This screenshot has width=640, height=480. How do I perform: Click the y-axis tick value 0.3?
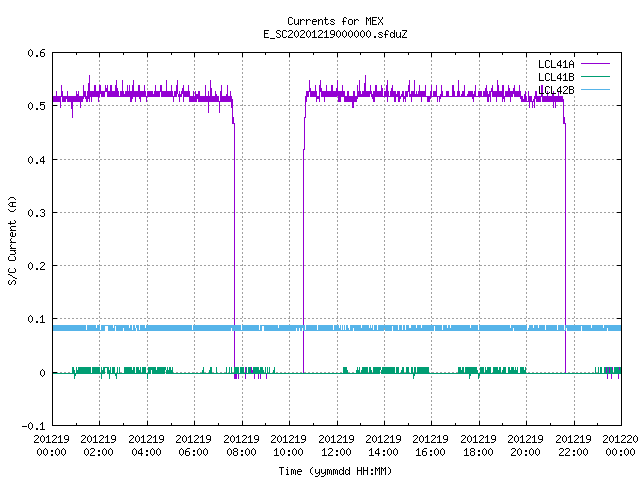(x=36, y=213)
